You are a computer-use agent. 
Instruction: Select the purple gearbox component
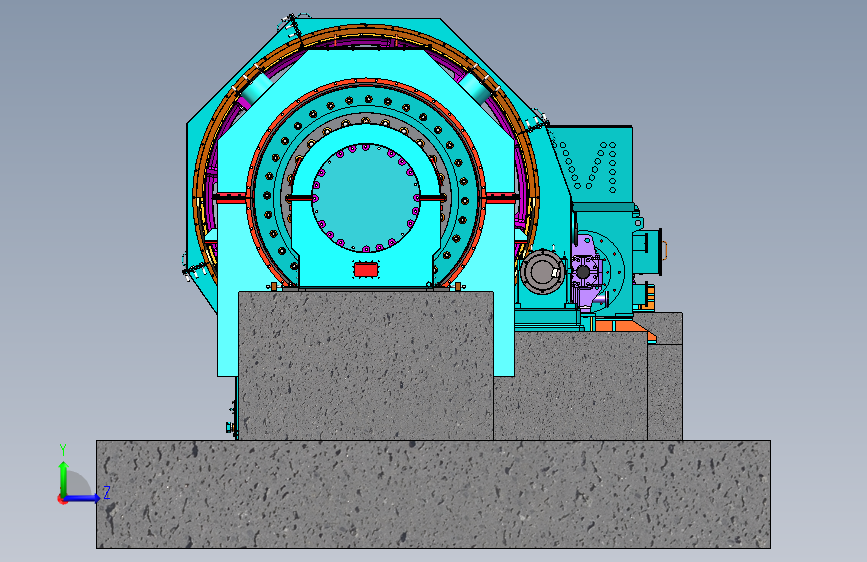587,271
